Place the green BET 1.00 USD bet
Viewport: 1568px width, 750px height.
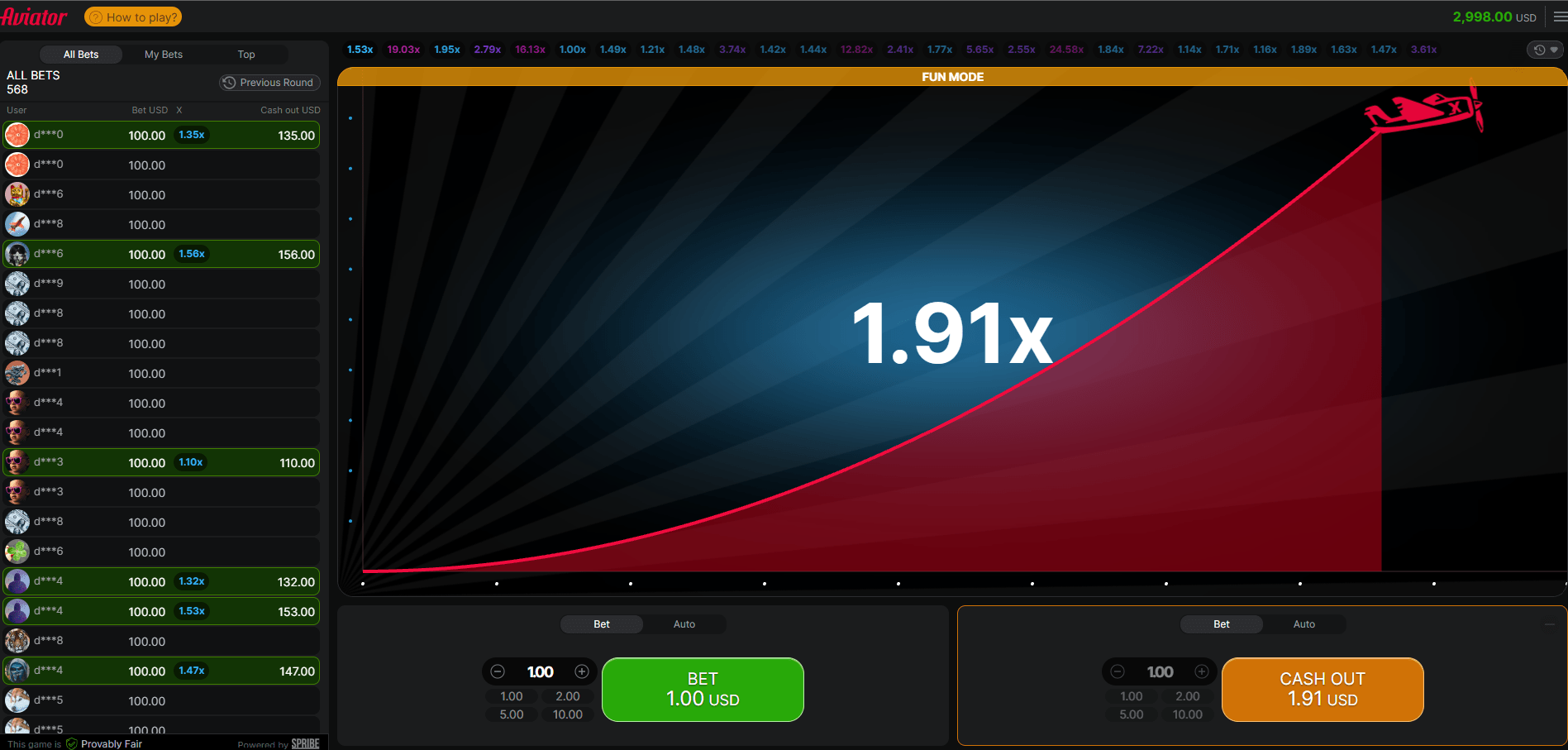point(703,690)
